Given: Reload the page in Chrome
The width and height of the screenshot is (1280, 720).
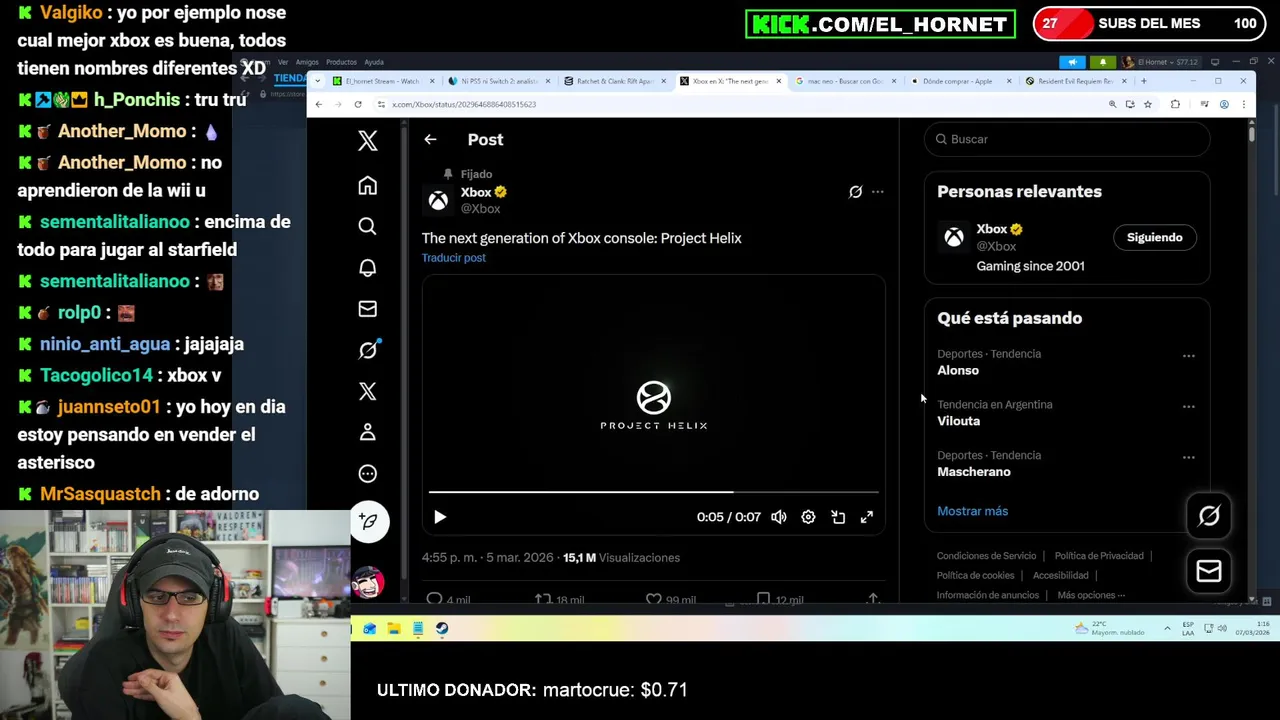Looking at the screenshot, I should [x=358, y=104].
